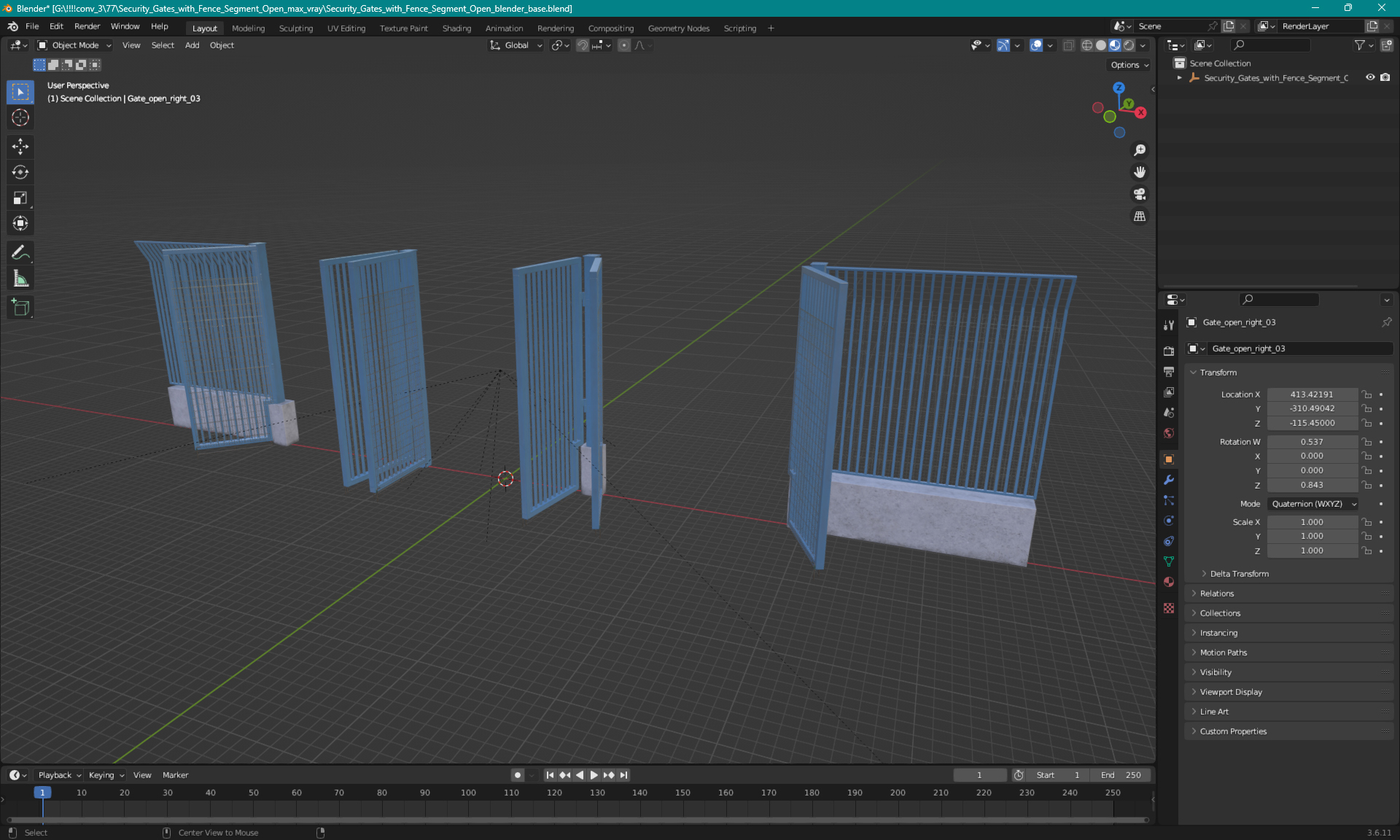
Task: Expand the Delta Transform section
Action: click(x=1239, y=573)
